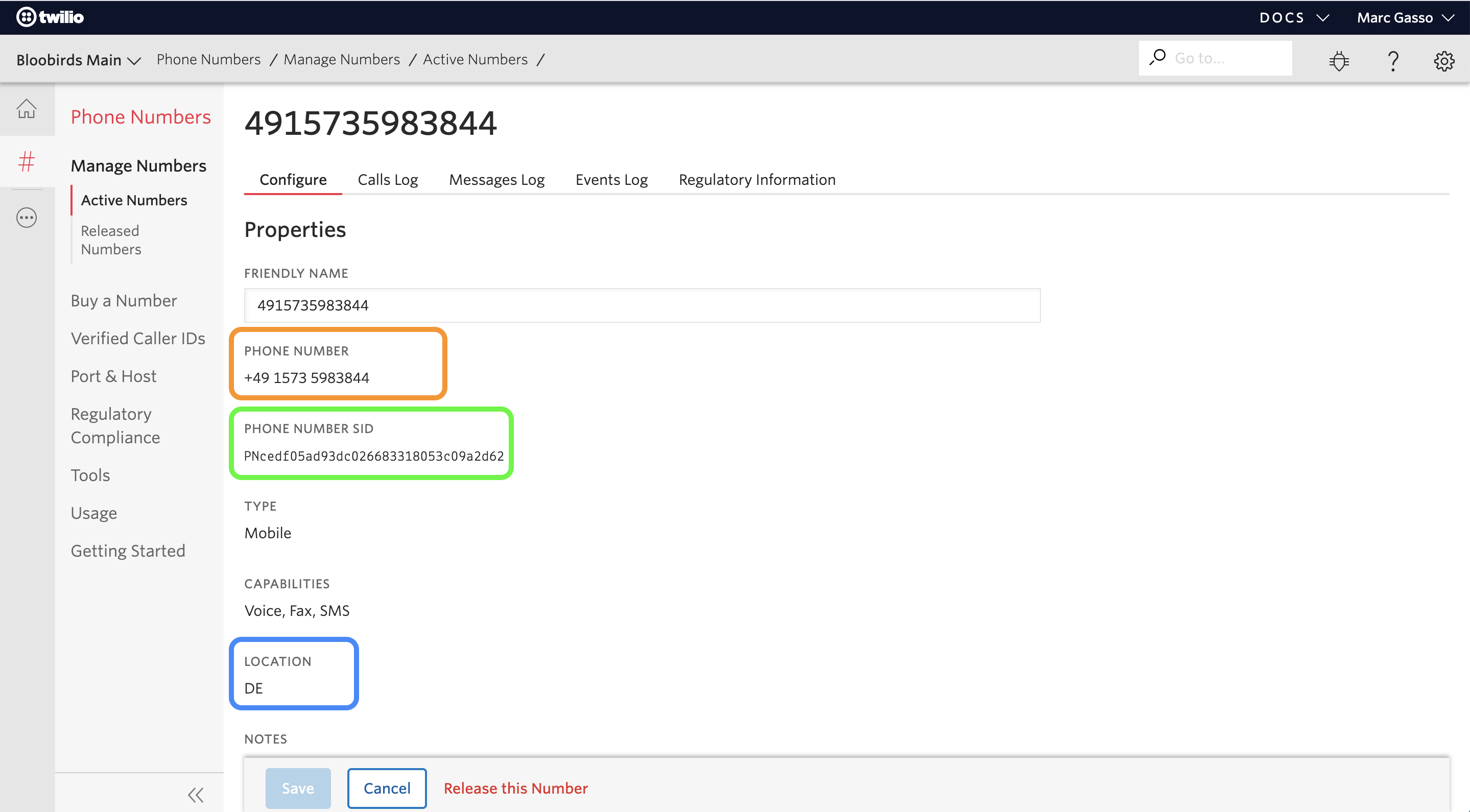This screenshot has height=812, width=1470.
Task: Open Regulatory Compliance in sidebar
Action: [x=115, y=425]
